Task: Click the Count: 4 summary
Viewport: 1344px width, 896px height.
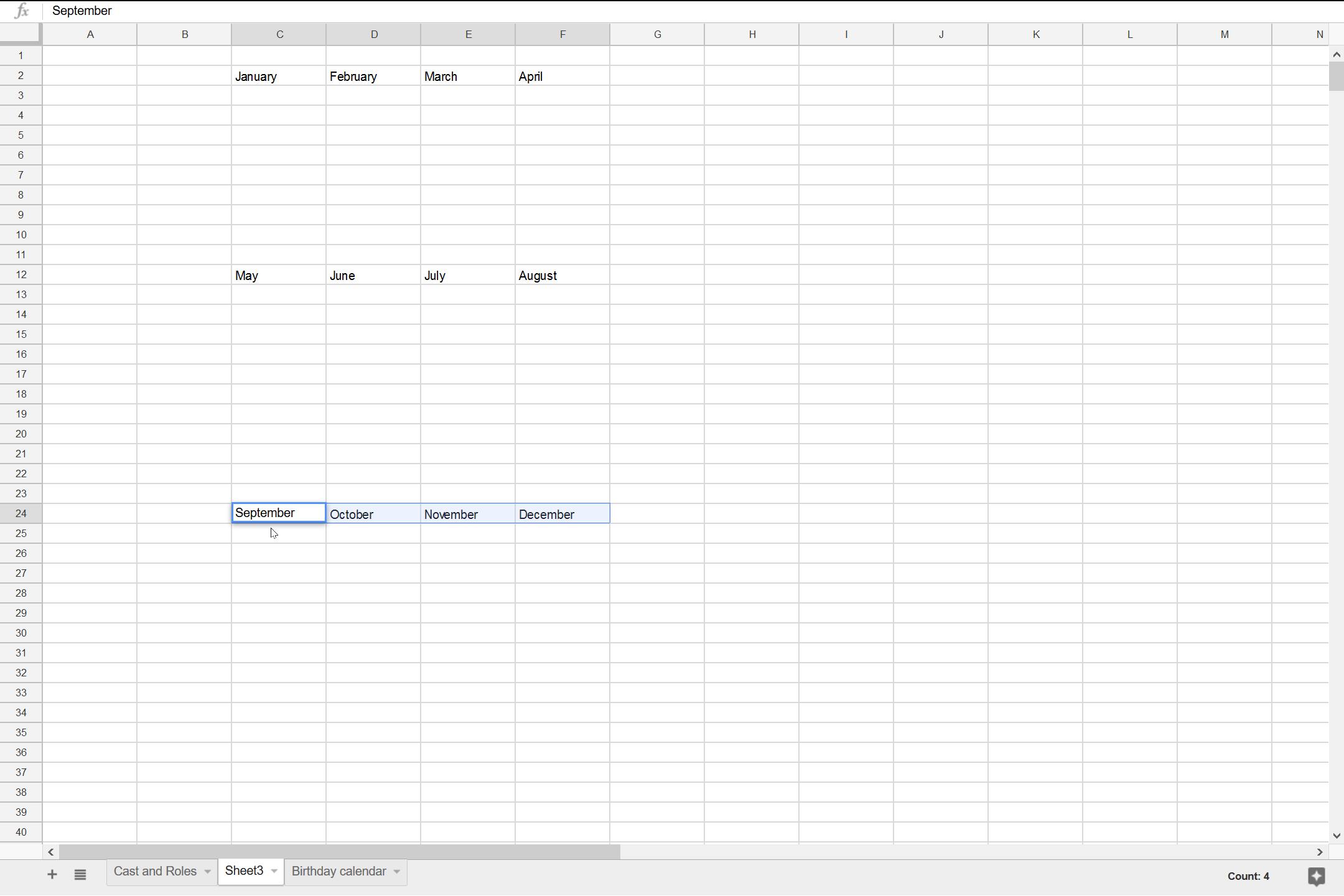Action: pyautogui.click(x=1248, y=875)
